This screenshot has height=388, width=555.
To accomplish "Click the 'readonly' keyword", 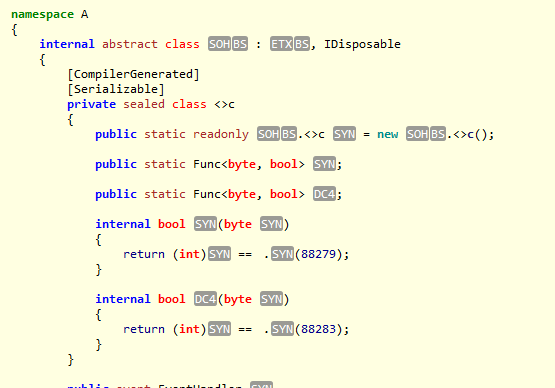I will [x=221, y=134].
